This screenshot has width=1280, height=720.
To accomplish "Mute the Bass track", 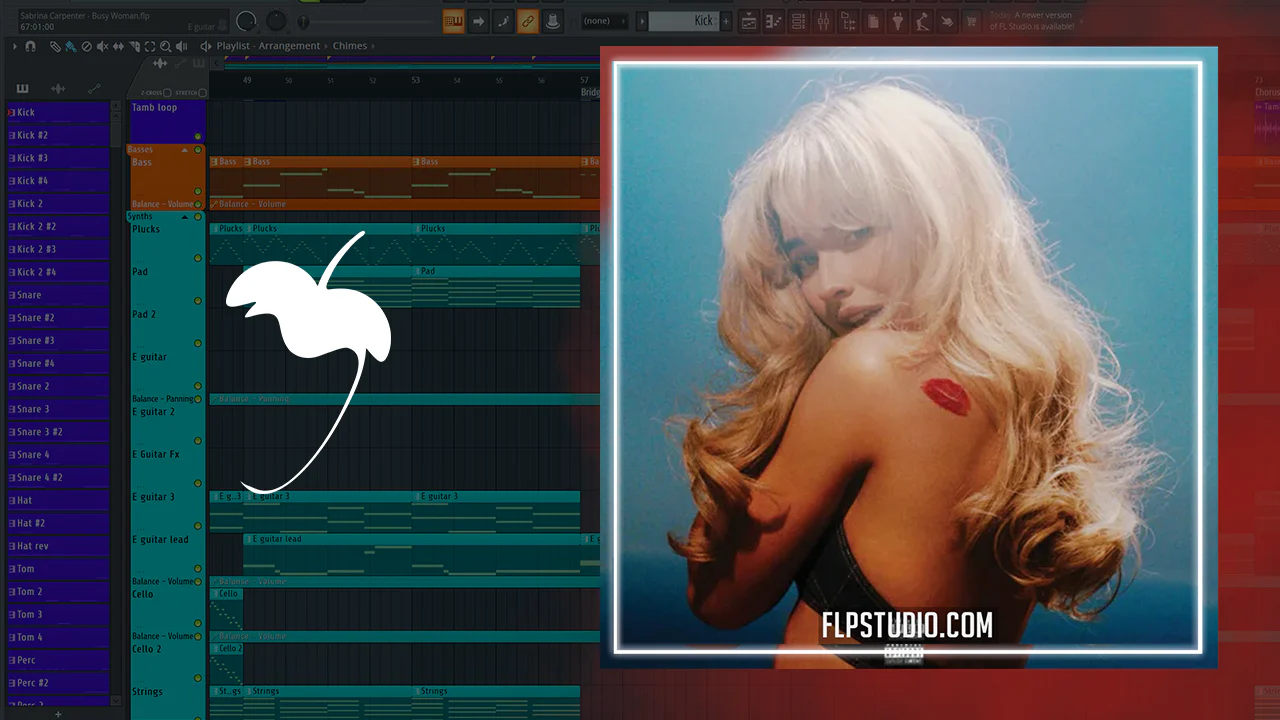I will coord(198,191).
